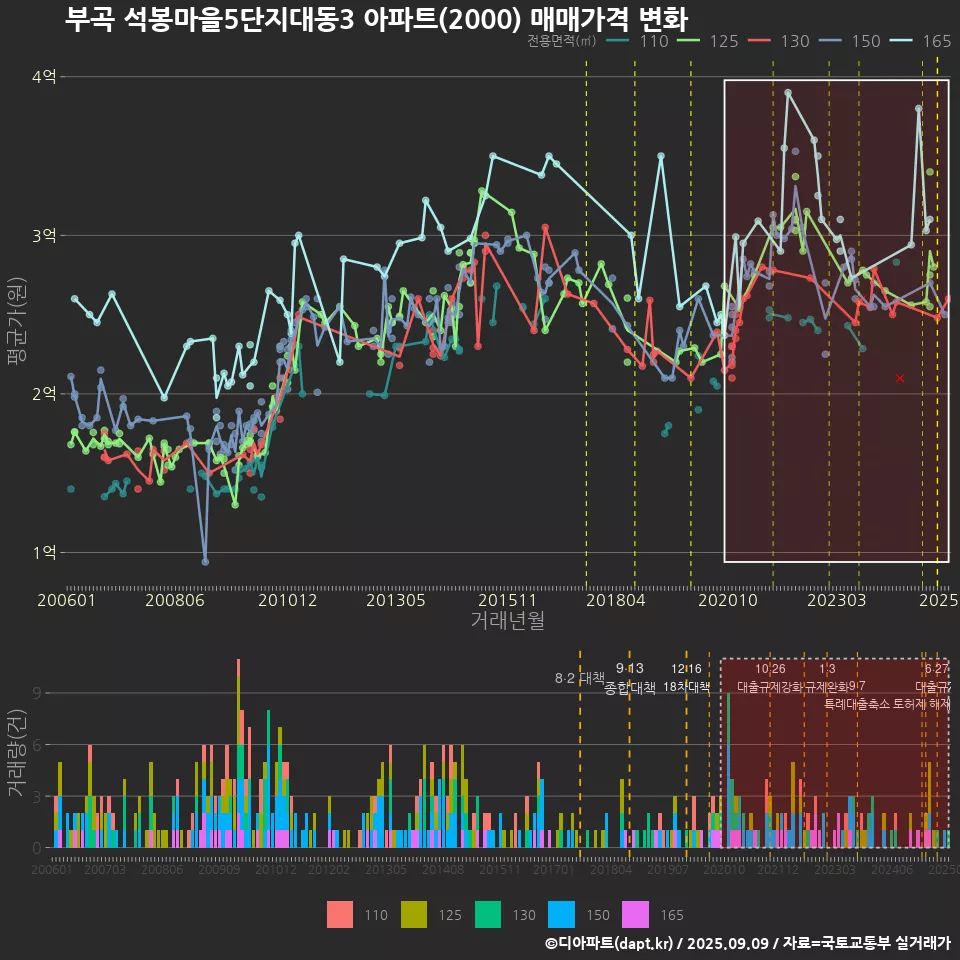
Task: Click the tallest bar in the volume chart
Action: coord(238,753)
